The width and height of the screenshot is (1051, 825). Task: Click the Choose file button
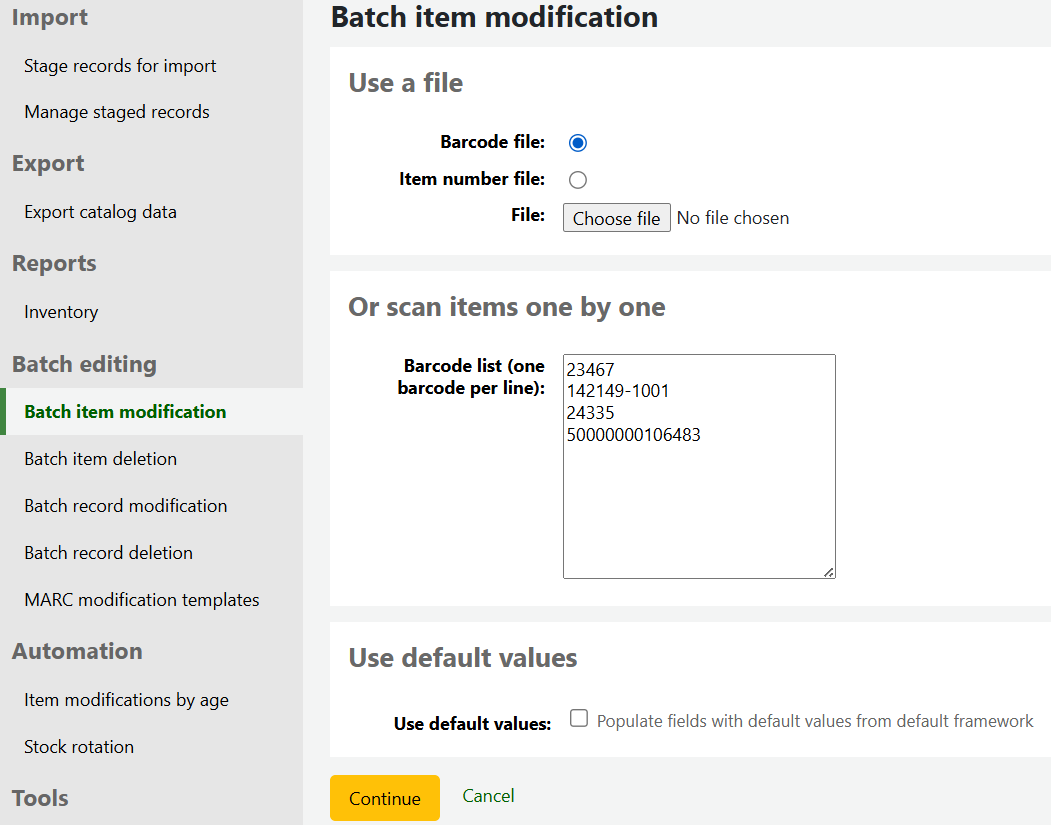click(616, 218)
